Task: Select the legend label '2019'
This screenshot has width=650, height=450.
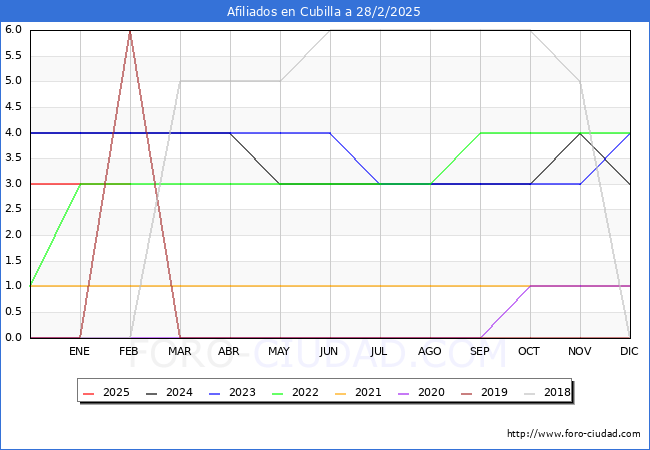Action: point(494,392)
